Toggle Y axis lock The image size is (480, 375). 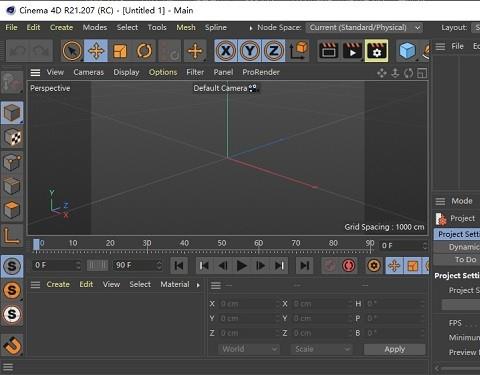(x=250, y=51)
